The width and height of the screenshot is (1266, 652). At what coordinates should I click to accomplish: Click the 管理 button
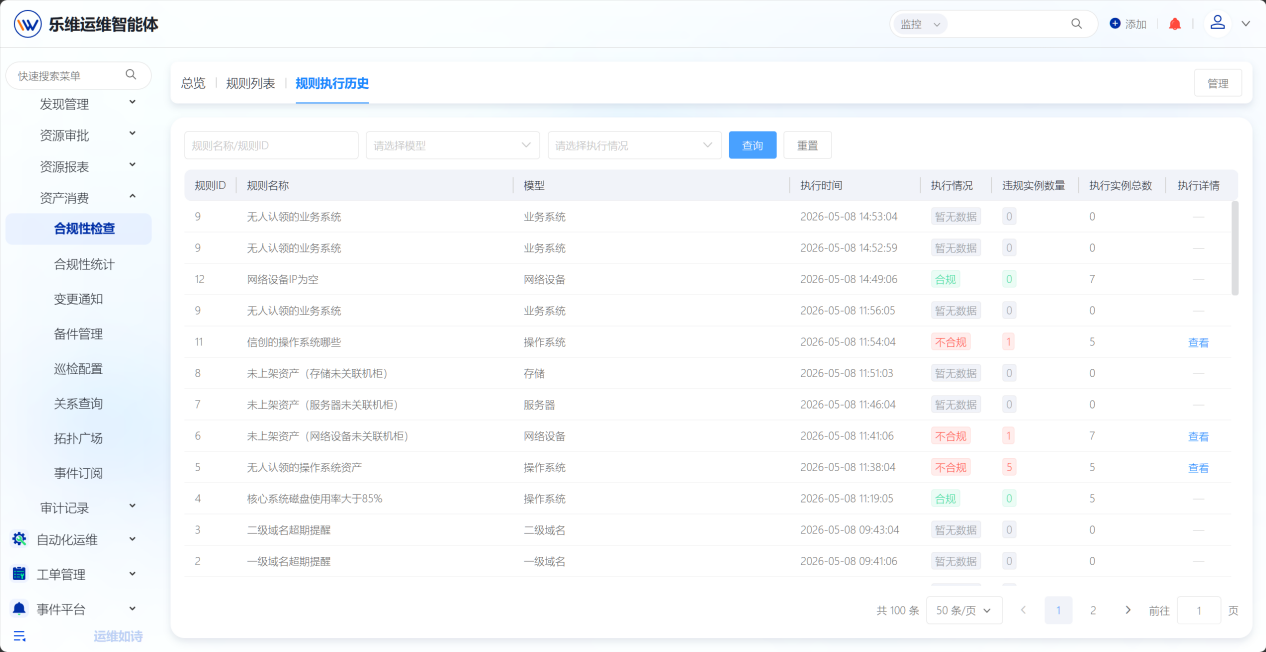click(x=1217, y=83)
